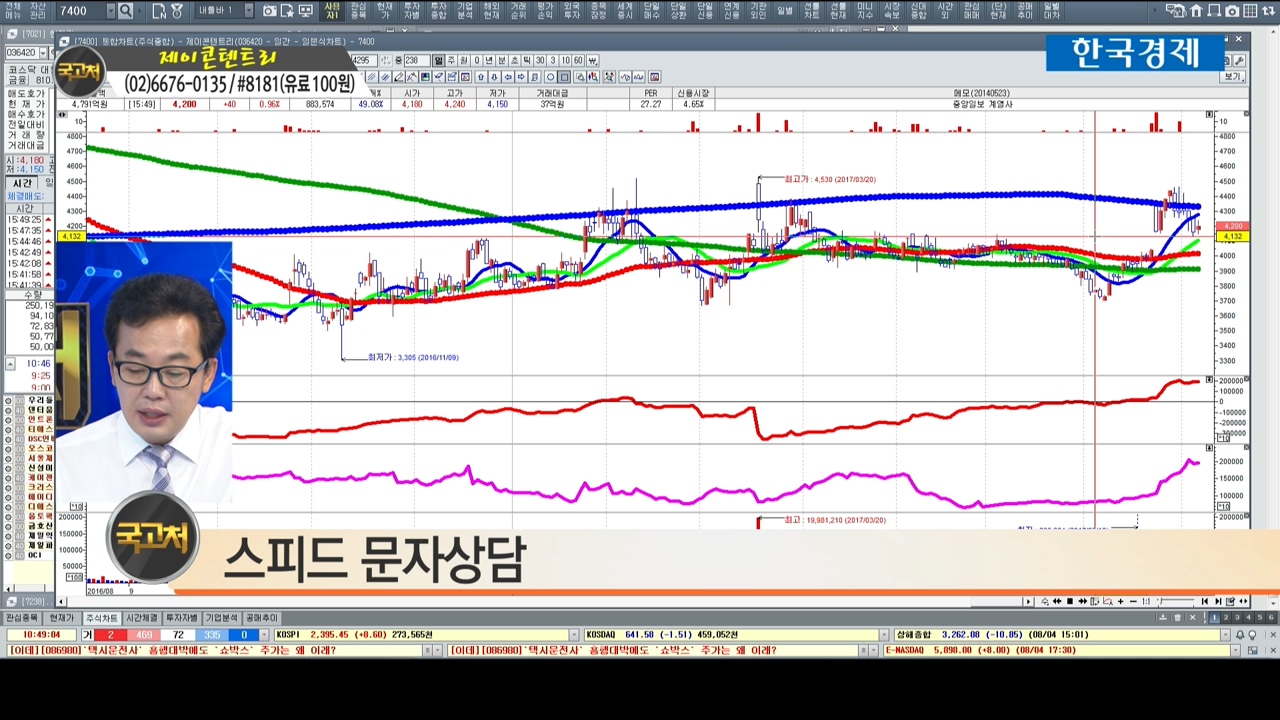This screenshot has width=1280, height=720.
Task: Select the 틱 tick period toggle
Action: (527, 60)
